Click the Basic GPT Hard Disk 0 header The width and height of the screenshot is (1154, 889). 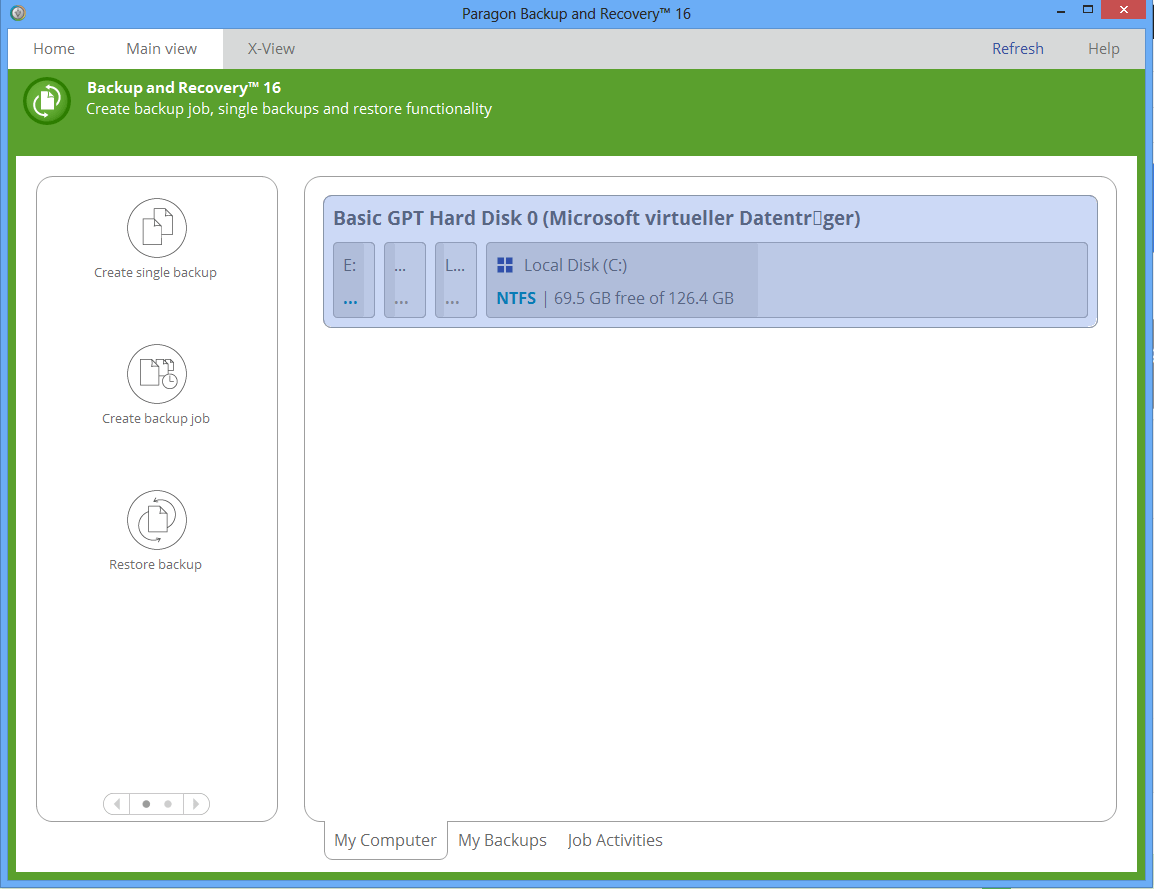[x=596, y=218]
